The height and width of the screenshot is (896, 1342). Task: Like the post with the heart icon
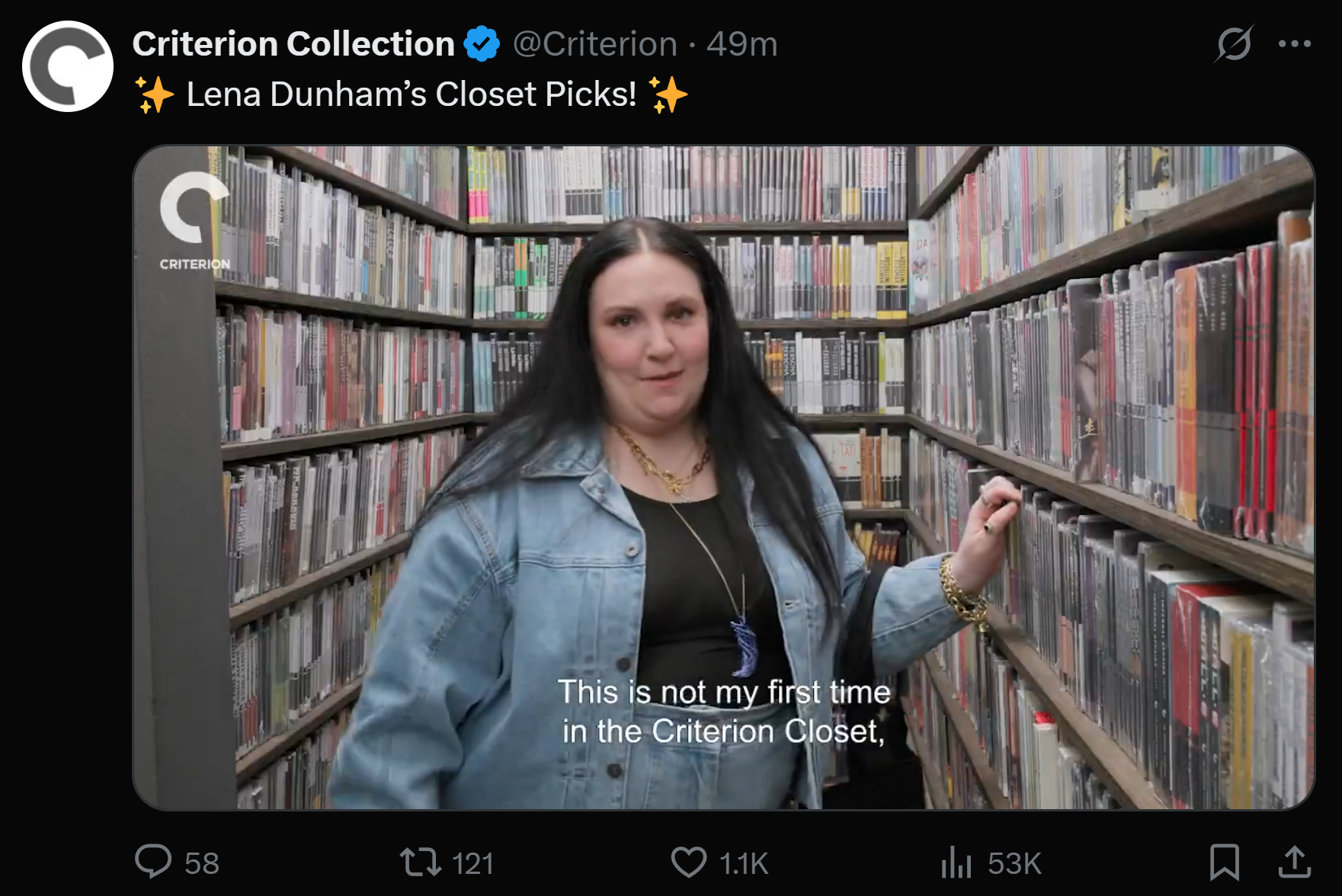click(689, 862)
